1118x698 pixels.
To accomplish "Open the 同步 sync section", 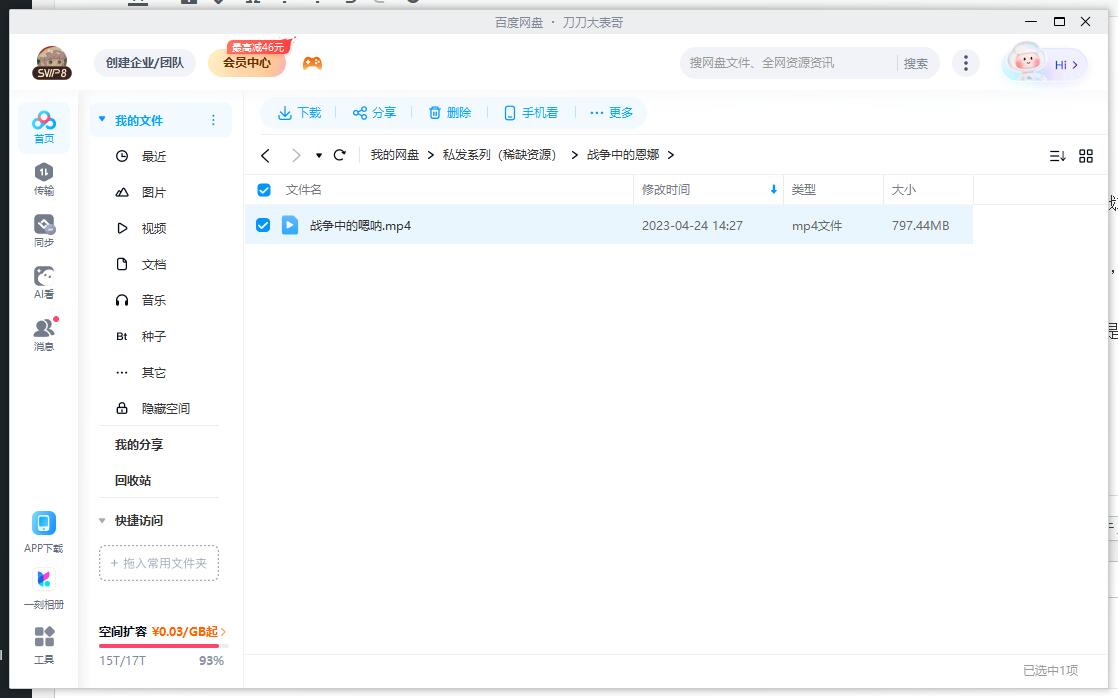I will coord(43,231).
